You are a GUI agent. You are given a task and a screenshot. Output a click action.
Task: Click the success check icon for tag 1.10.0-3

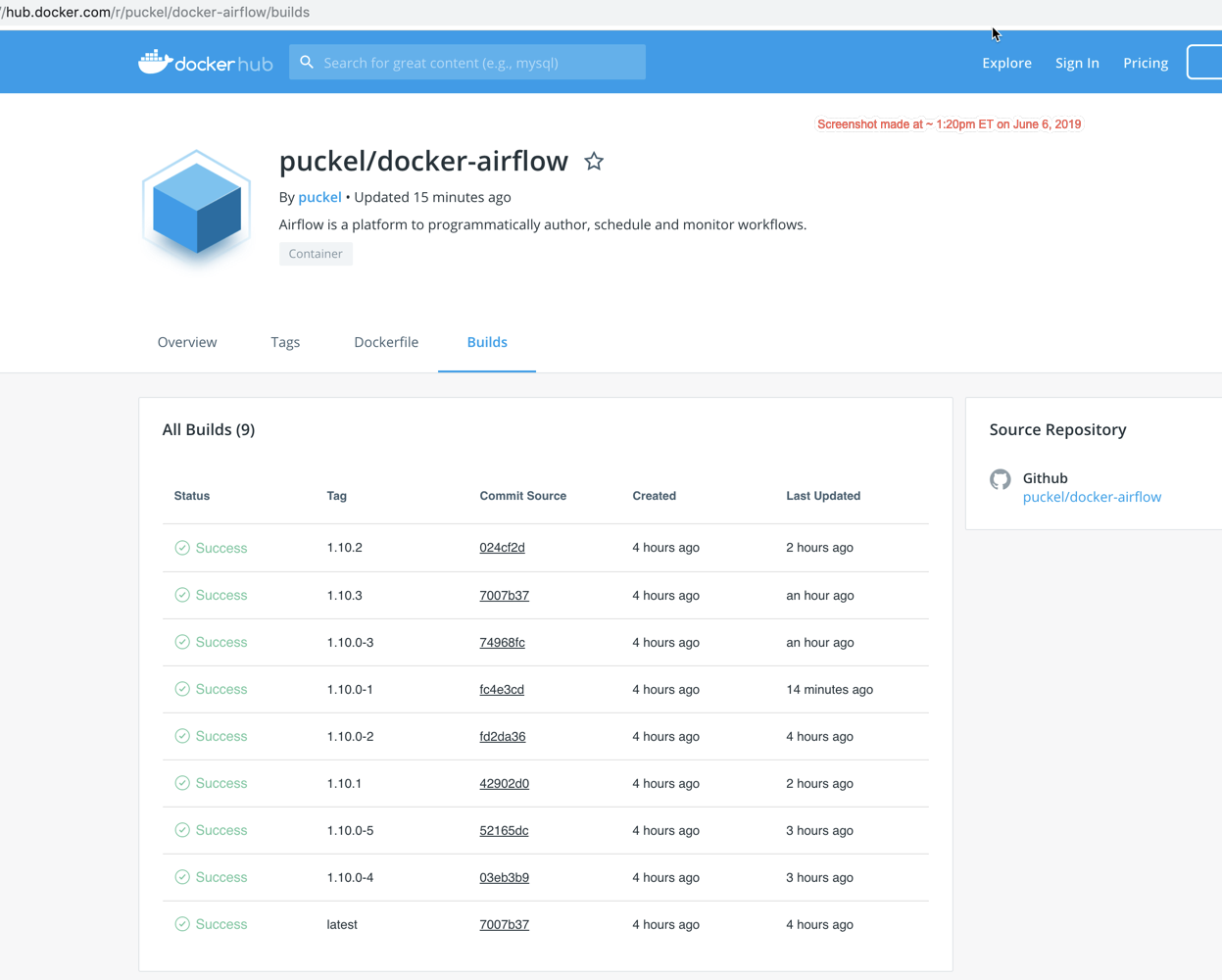(x=182, y=642)
